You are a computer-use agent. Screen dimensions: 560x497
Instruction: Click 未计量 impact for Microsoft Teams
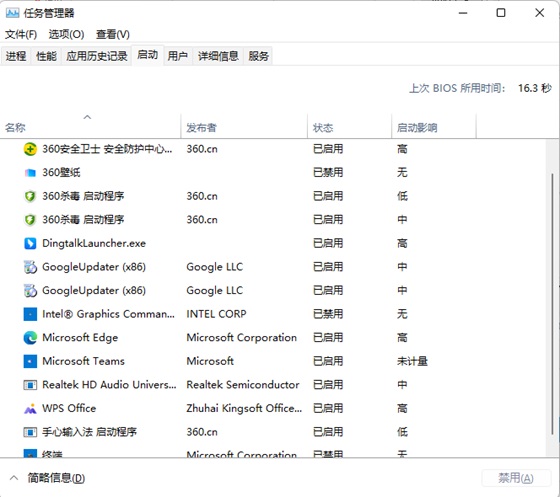pyautogui.click(x=412, y=361)
